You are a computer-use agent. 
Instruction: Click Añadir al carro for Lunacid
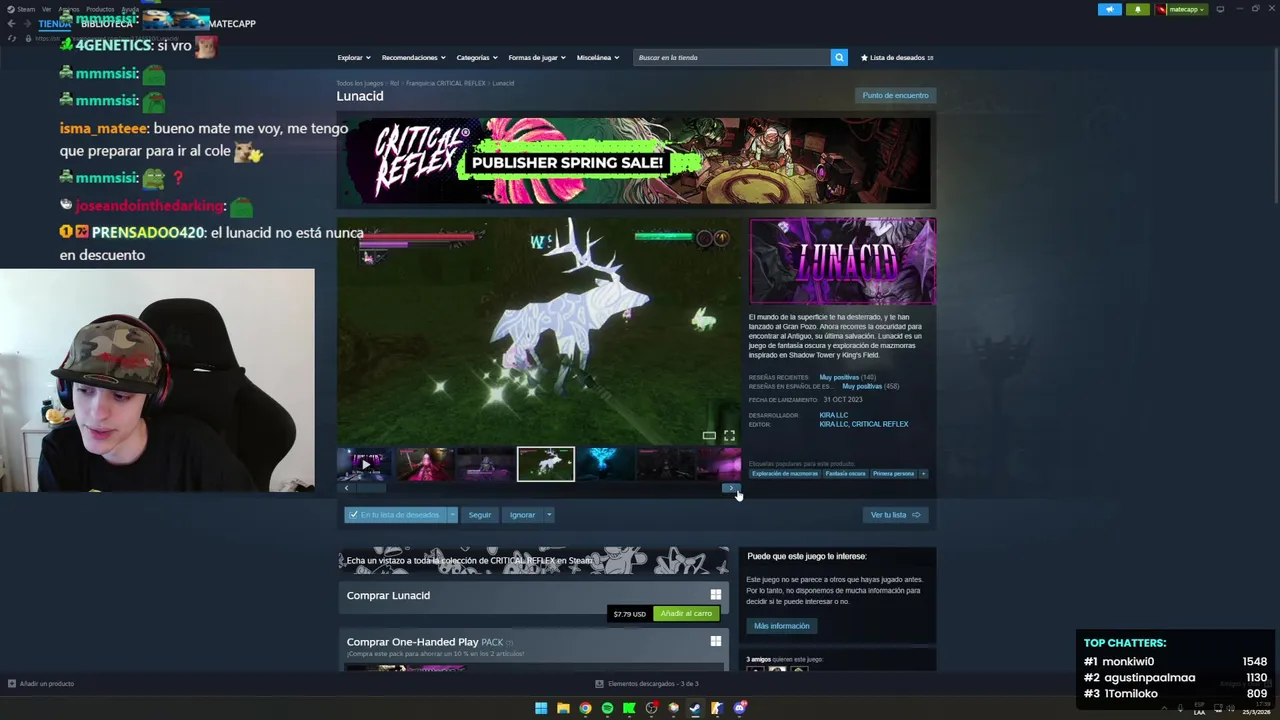[x=686, y=614]
